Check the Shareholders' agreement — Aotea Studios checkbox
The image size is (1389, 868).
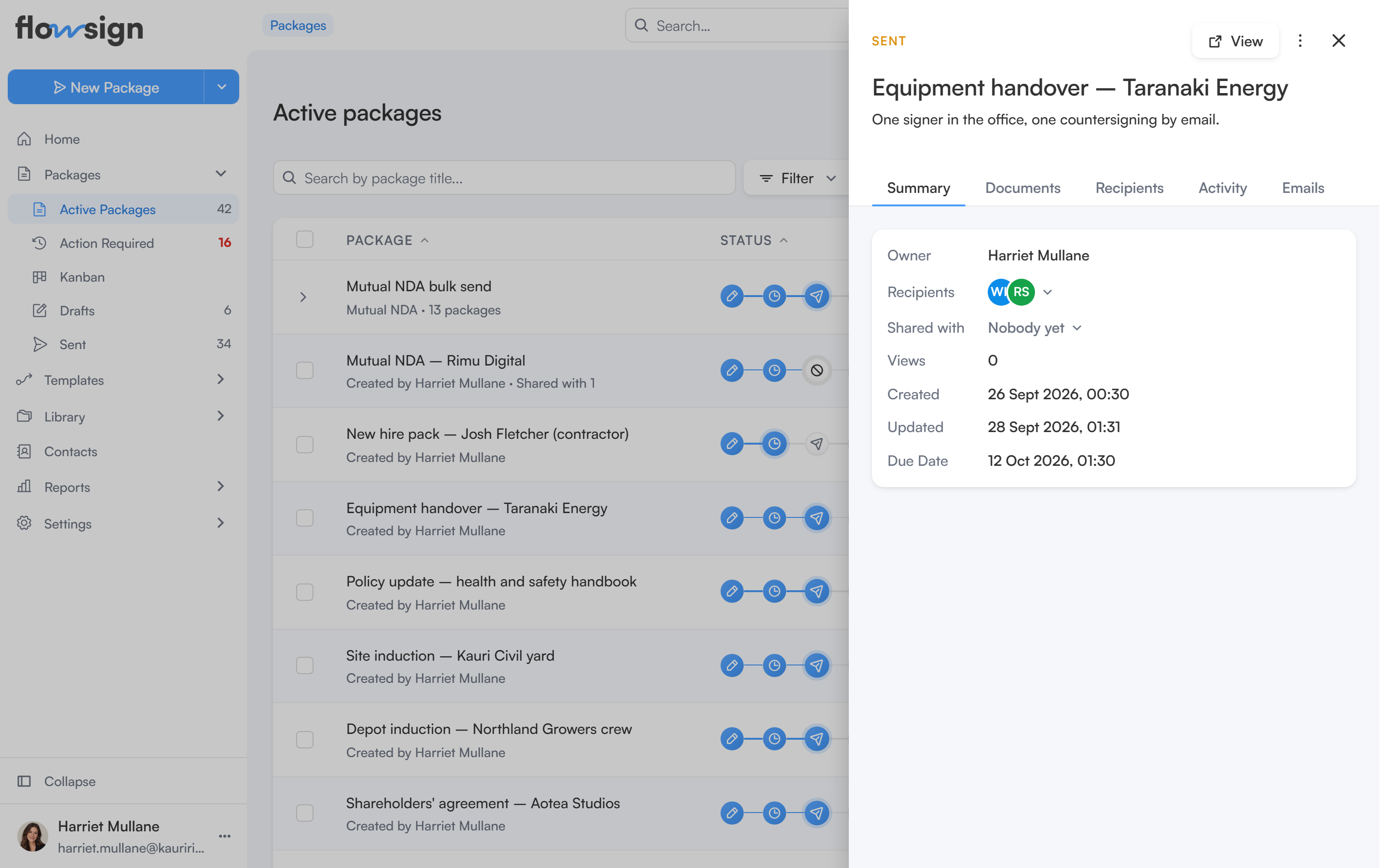tap(305, 813)
